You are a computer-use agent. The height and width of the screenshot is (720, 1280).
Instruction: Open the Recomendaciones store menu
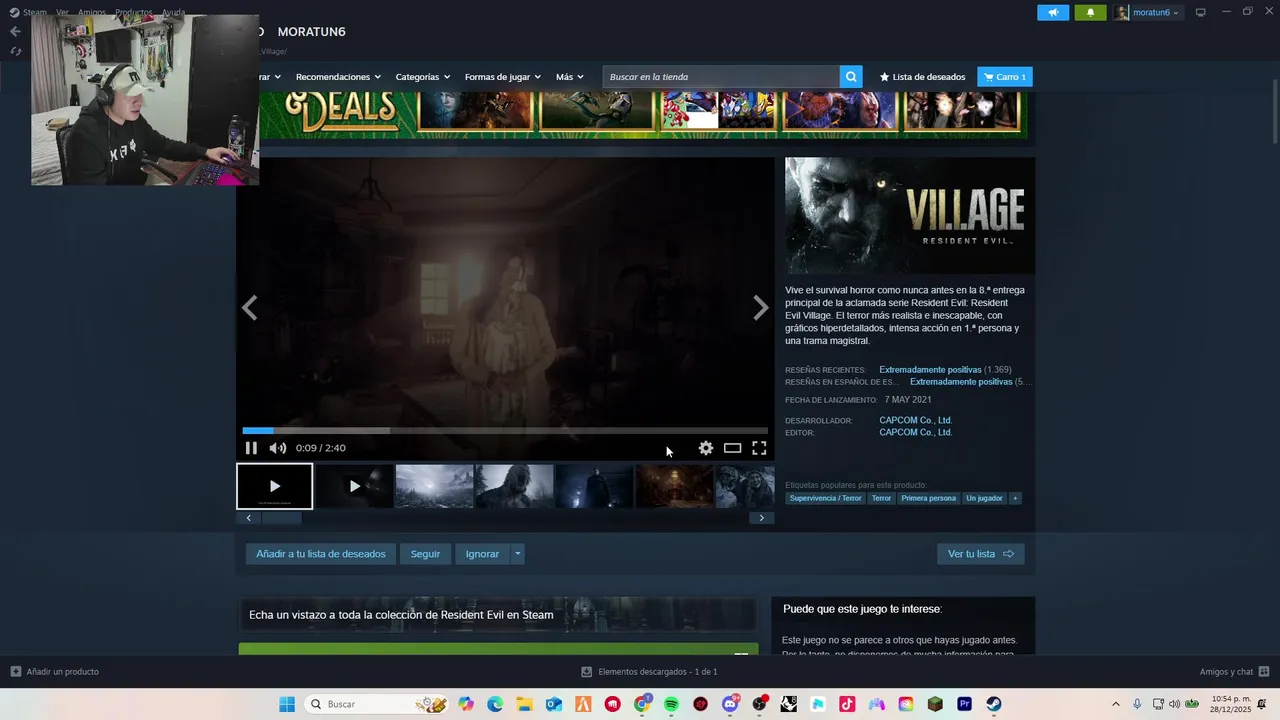(x=338, y=77)
